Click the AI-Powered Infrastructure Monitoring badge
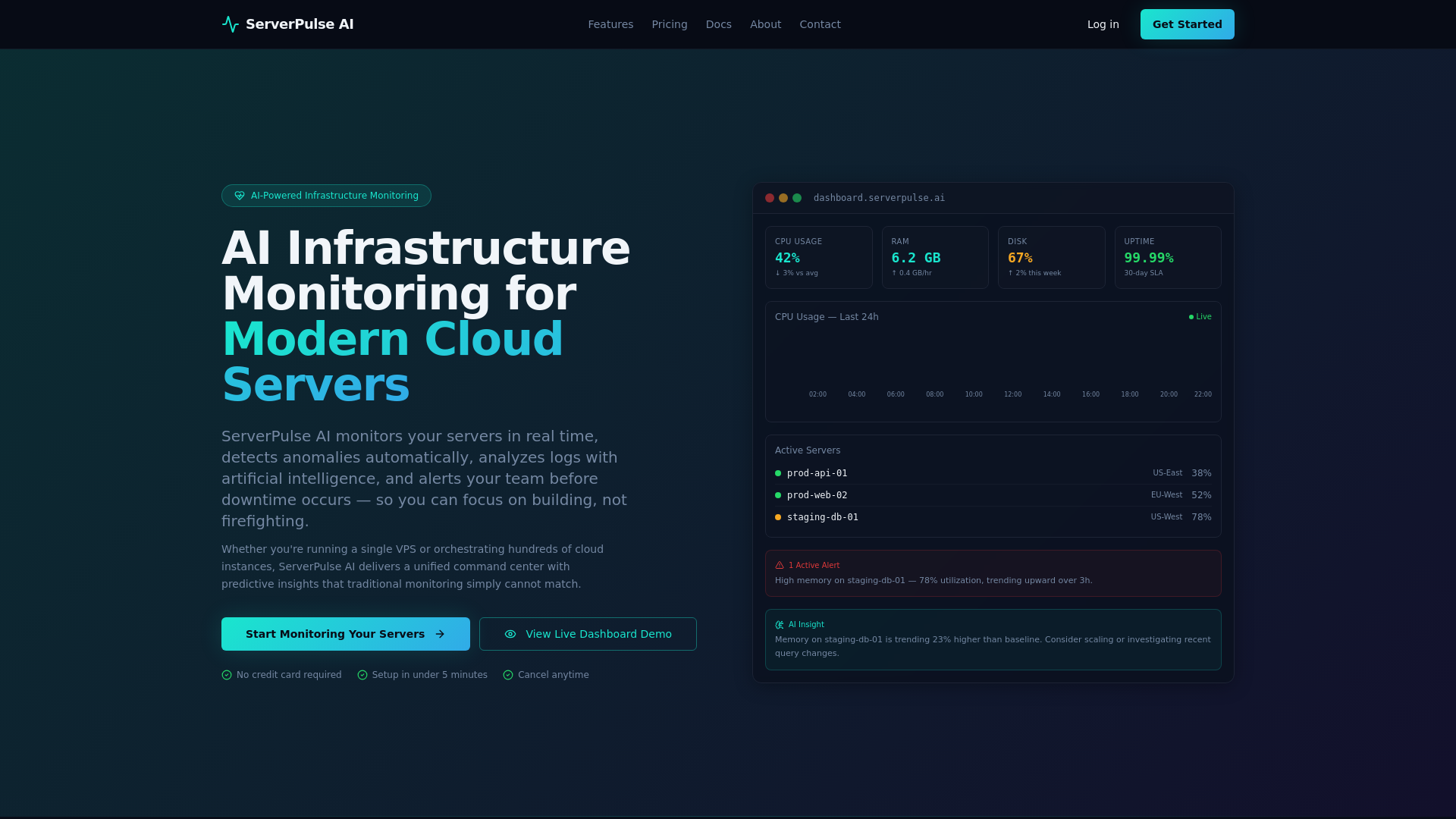1456x819 pixels. pos(326,196)
